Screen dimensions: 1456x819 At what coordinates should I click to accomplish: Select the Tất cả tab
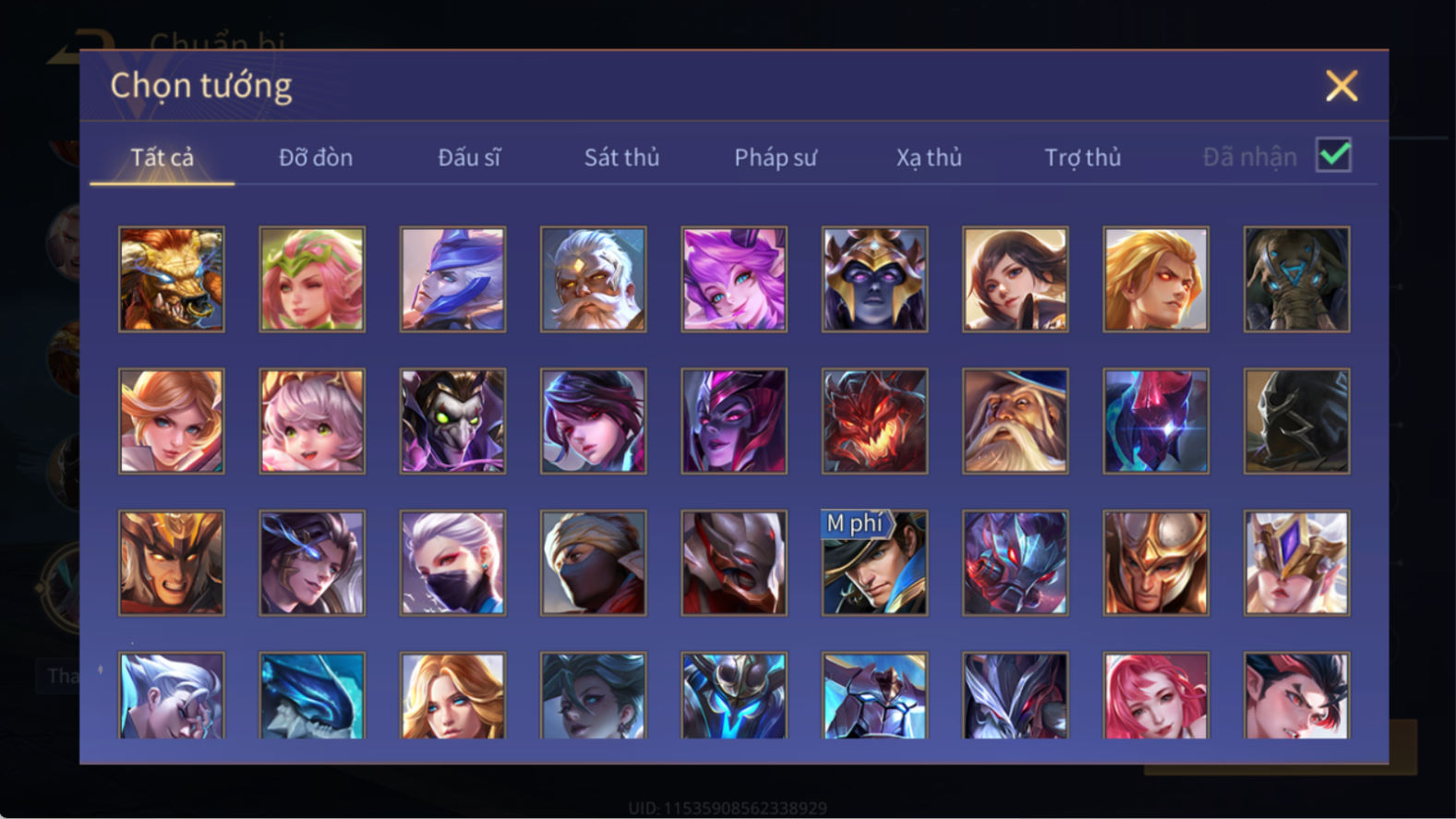click(162, 158)
